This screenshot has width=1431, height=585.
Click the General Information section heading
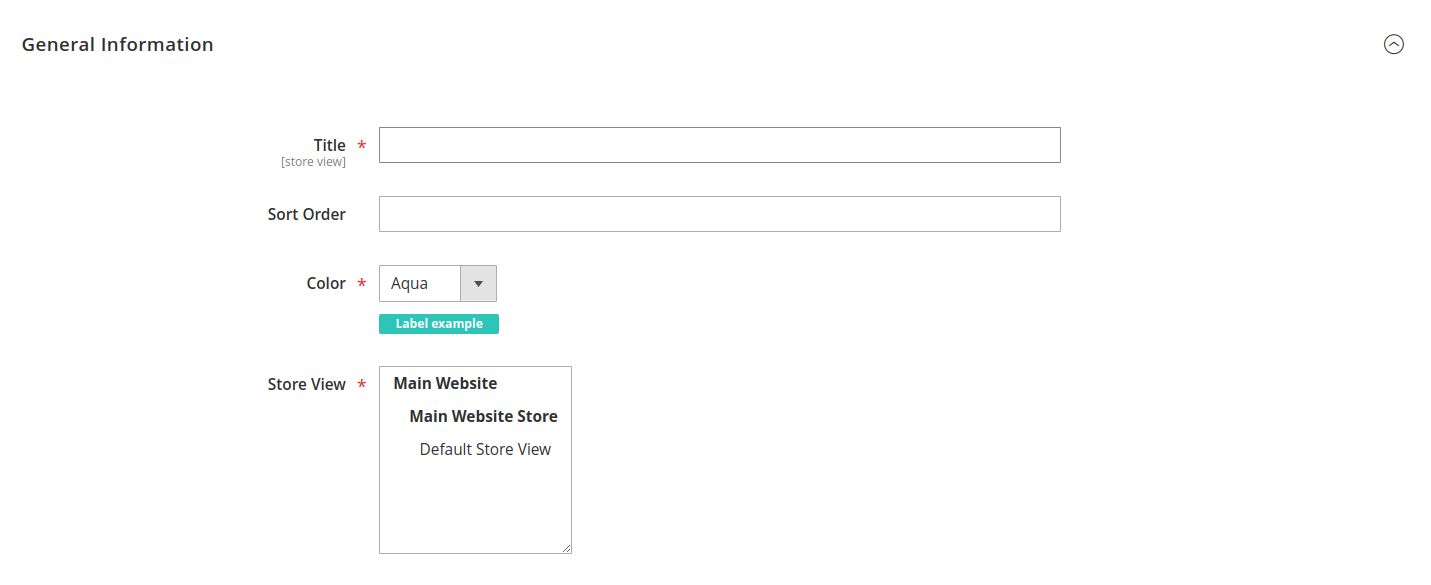click(x=117, y=44)
